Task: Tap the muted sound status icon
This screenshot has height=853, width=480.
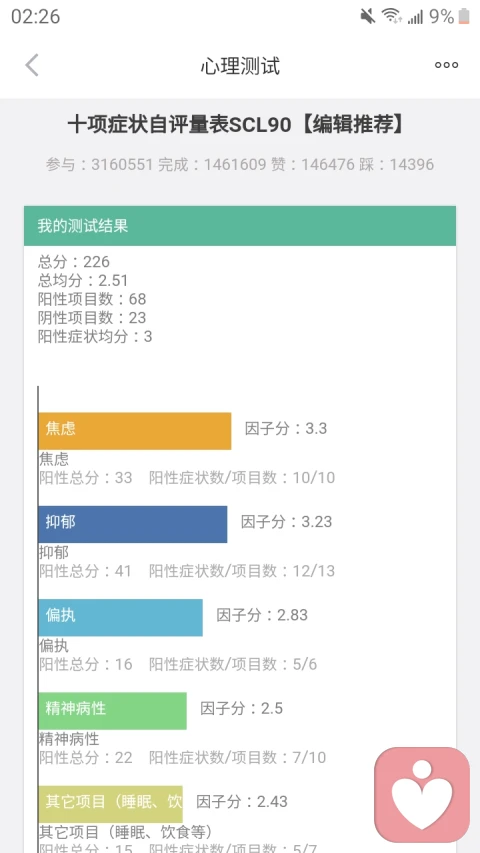Action: pos(368,16)
